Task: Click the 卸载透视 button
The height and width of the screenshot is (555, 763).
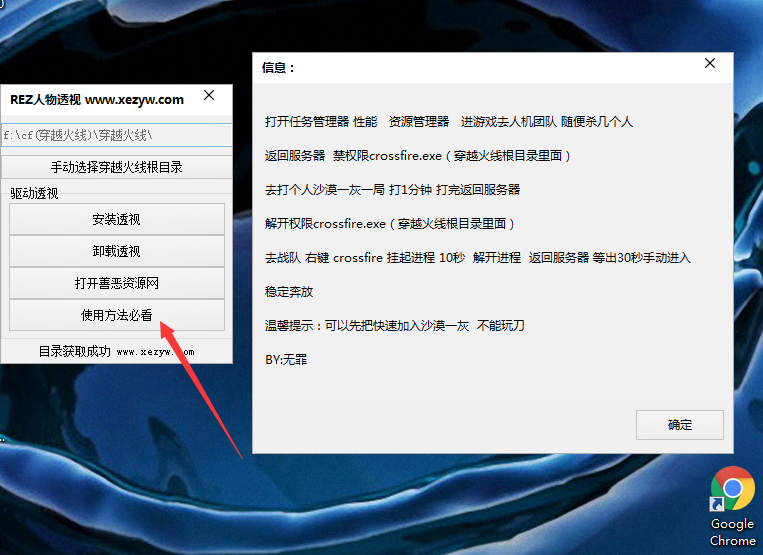Action: [x=116, y=251]
